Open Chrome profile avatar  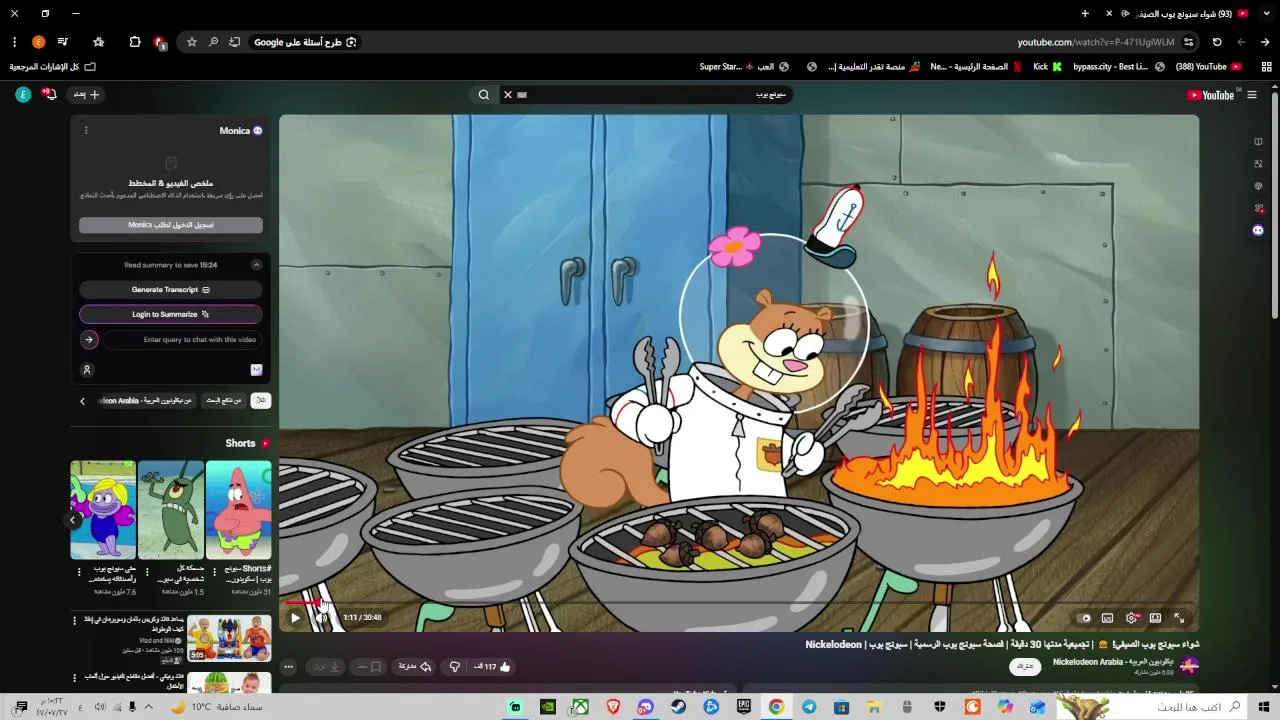39,42
